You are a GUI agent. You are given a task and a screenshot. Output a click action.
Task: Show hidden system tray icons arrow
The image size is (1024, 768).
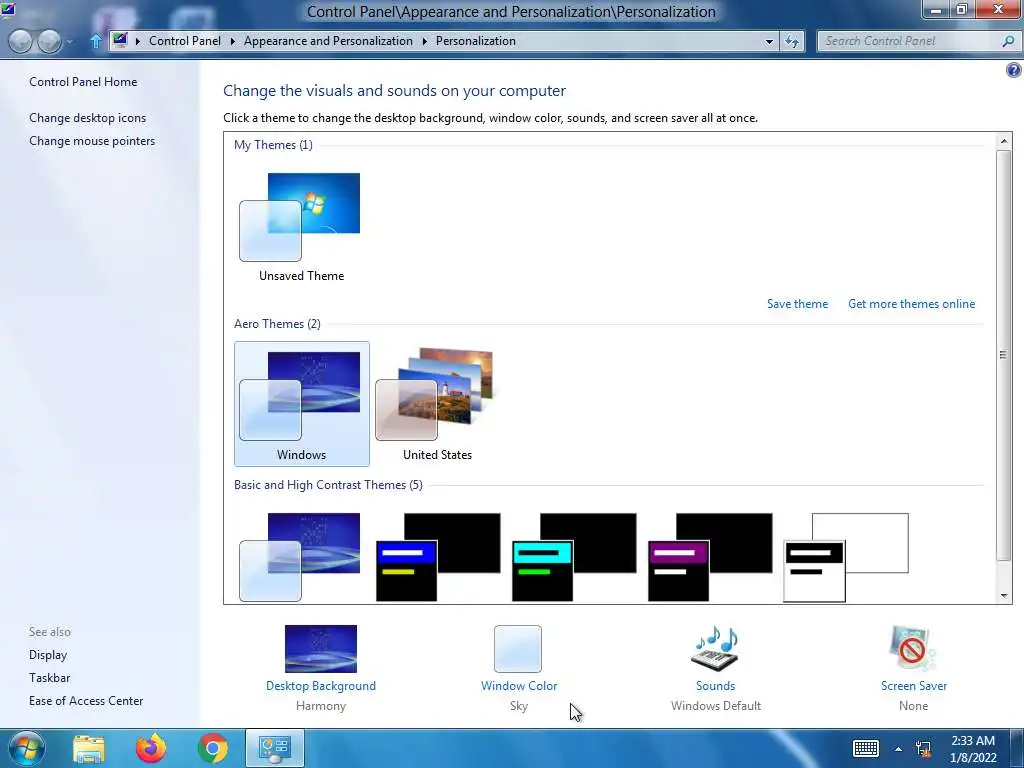pos(899,750)
